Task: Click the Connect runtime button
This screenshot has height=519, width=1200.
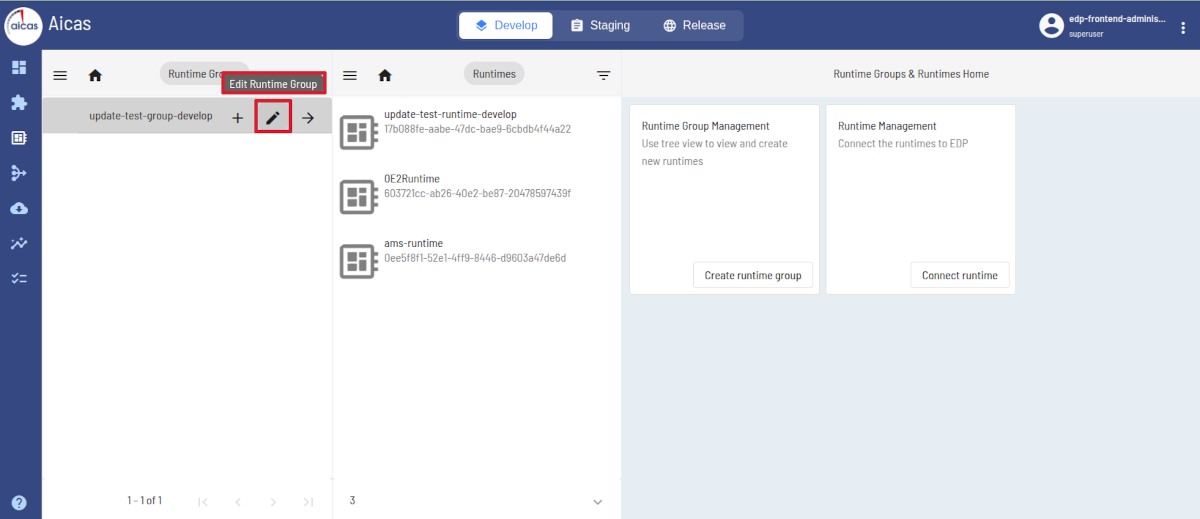Action: coord(959,275)
